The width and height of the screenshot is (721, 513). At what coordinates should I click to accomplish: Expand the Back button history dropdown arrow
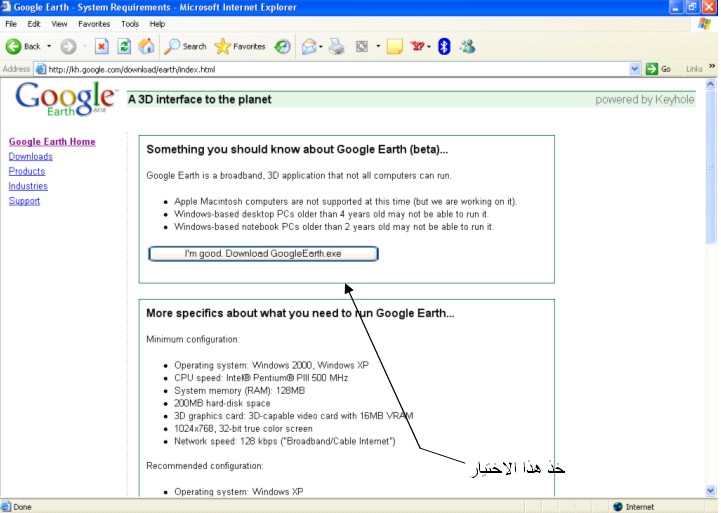coord(49,46)
